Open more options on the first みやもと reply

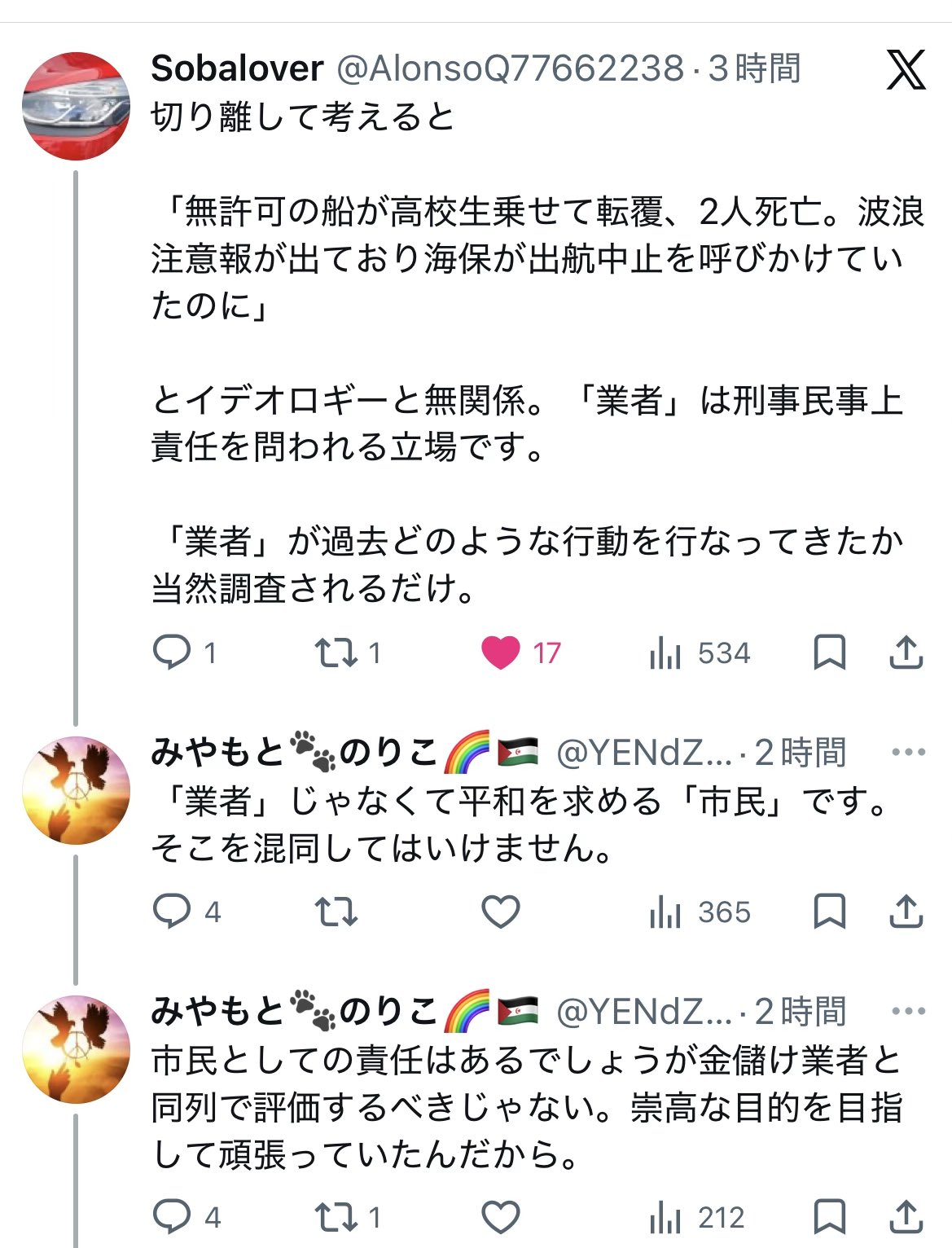click(x=908, y=752)
